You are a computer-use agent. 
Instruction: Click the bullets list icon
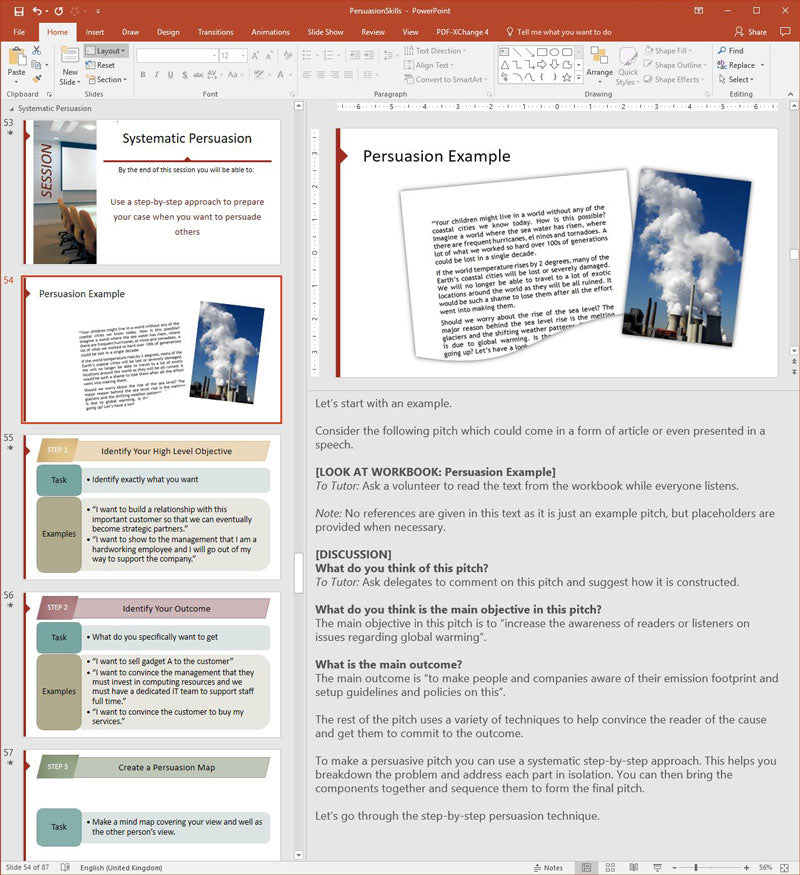point(309,55)
